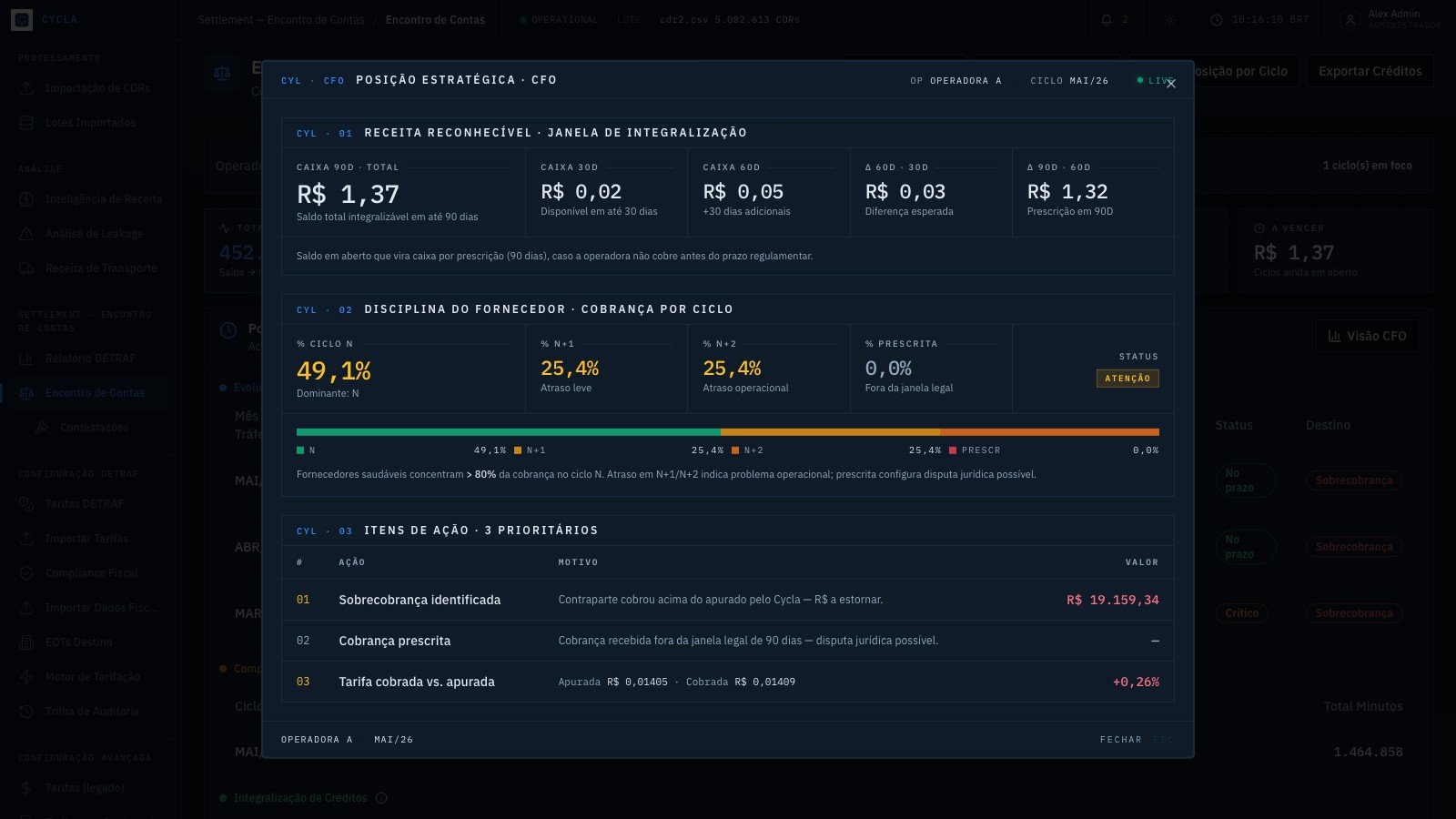
Task: Click +0,26% tariff difference value
Action: tap(1136, 682)
